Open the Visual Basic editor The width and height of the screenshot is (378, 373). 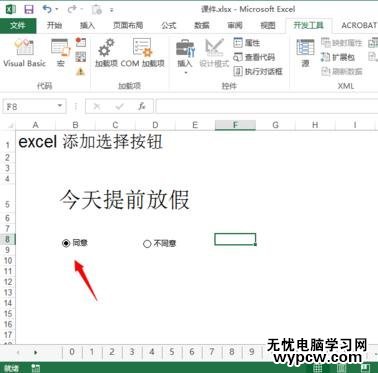tap(24, 53)
